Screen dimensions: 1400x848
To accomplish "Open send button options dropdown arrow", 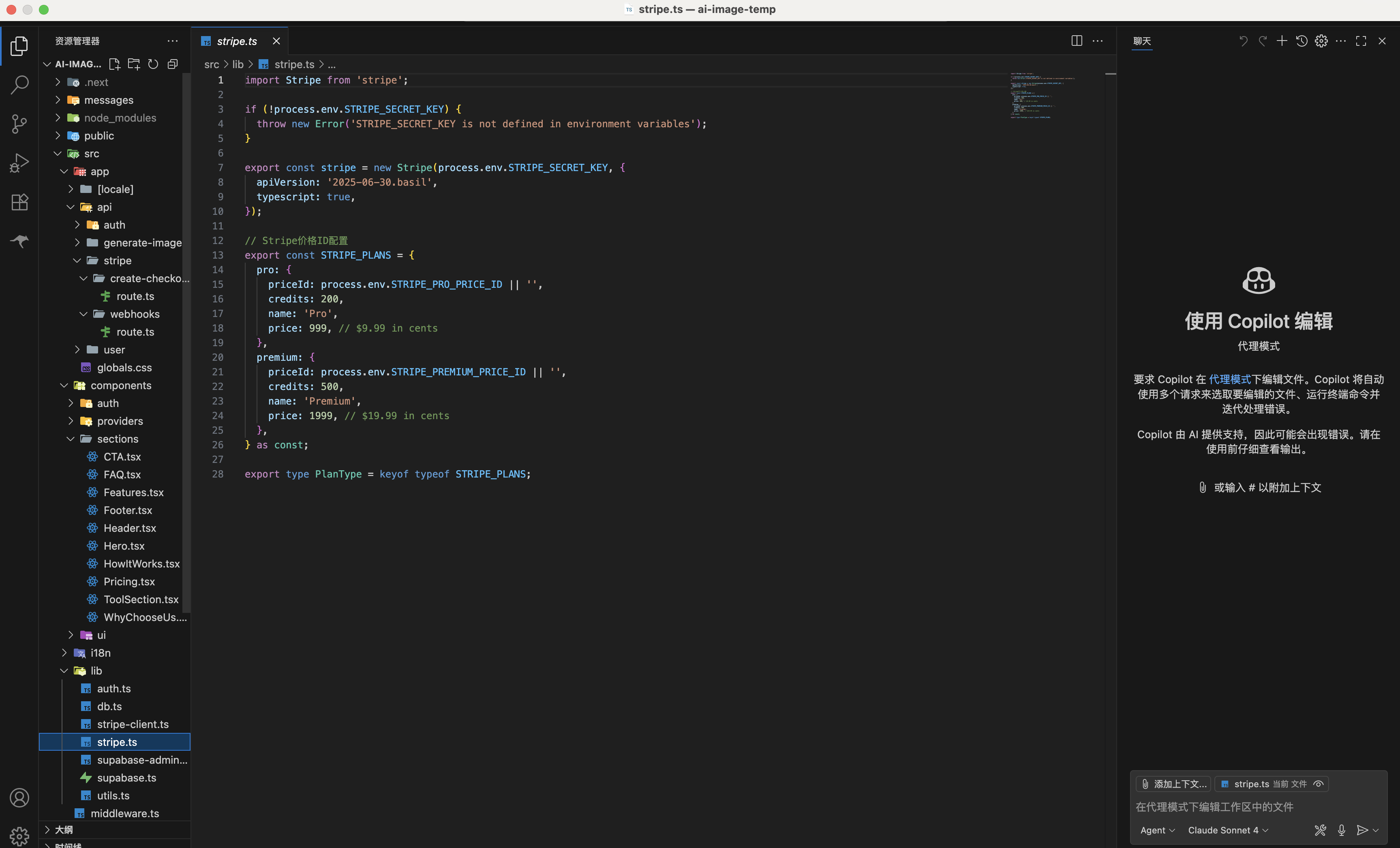I will coord(1376,831).
